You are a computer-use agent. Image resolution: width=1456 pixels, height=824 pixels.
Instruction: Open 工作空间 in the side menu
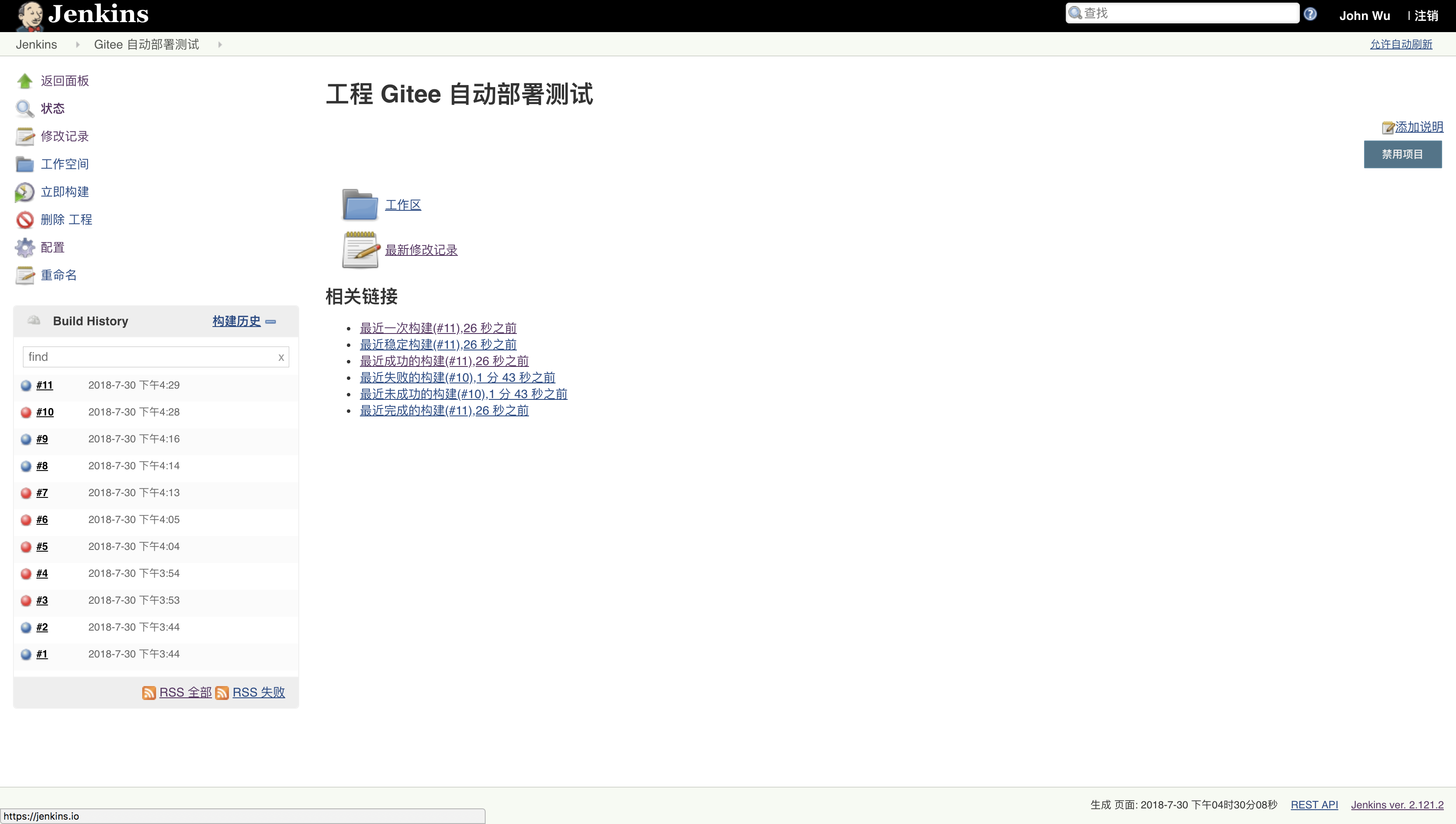65,164
